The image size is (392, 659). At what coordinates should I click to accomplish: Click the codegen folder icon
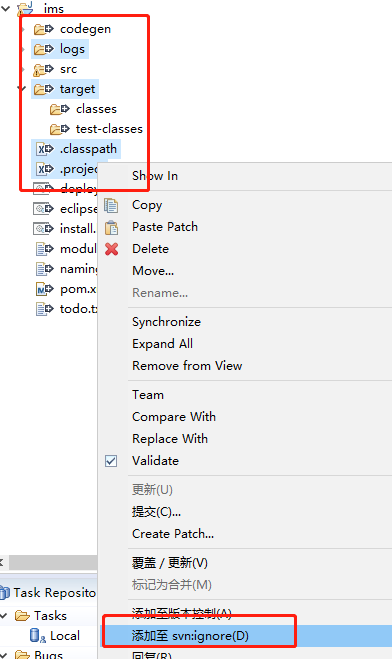click(43, 29)
